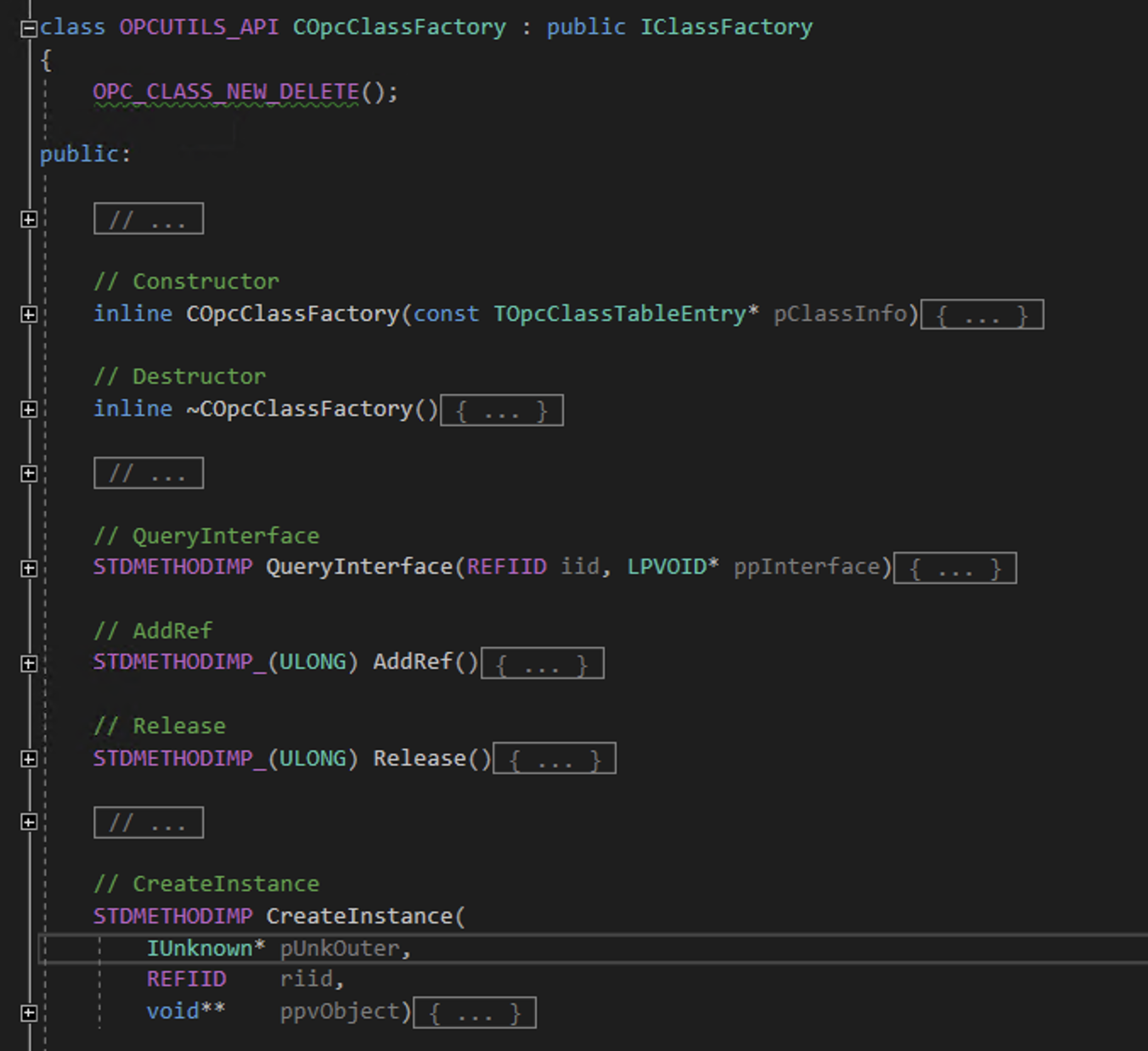1148x1051 pixels.
Task: Expand the QueryInterface region using its plus glyph
Action: tap(28, 566)
